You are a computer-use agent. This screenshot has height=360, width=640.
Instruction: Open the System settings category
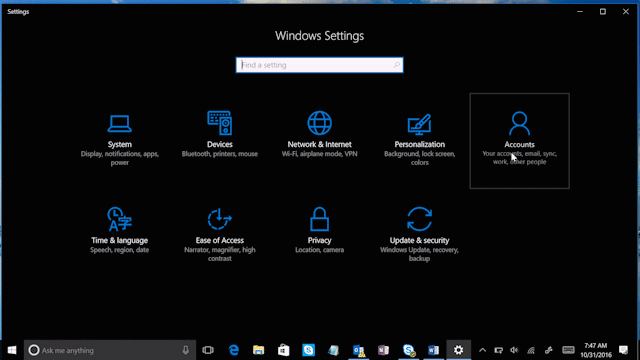120,140
